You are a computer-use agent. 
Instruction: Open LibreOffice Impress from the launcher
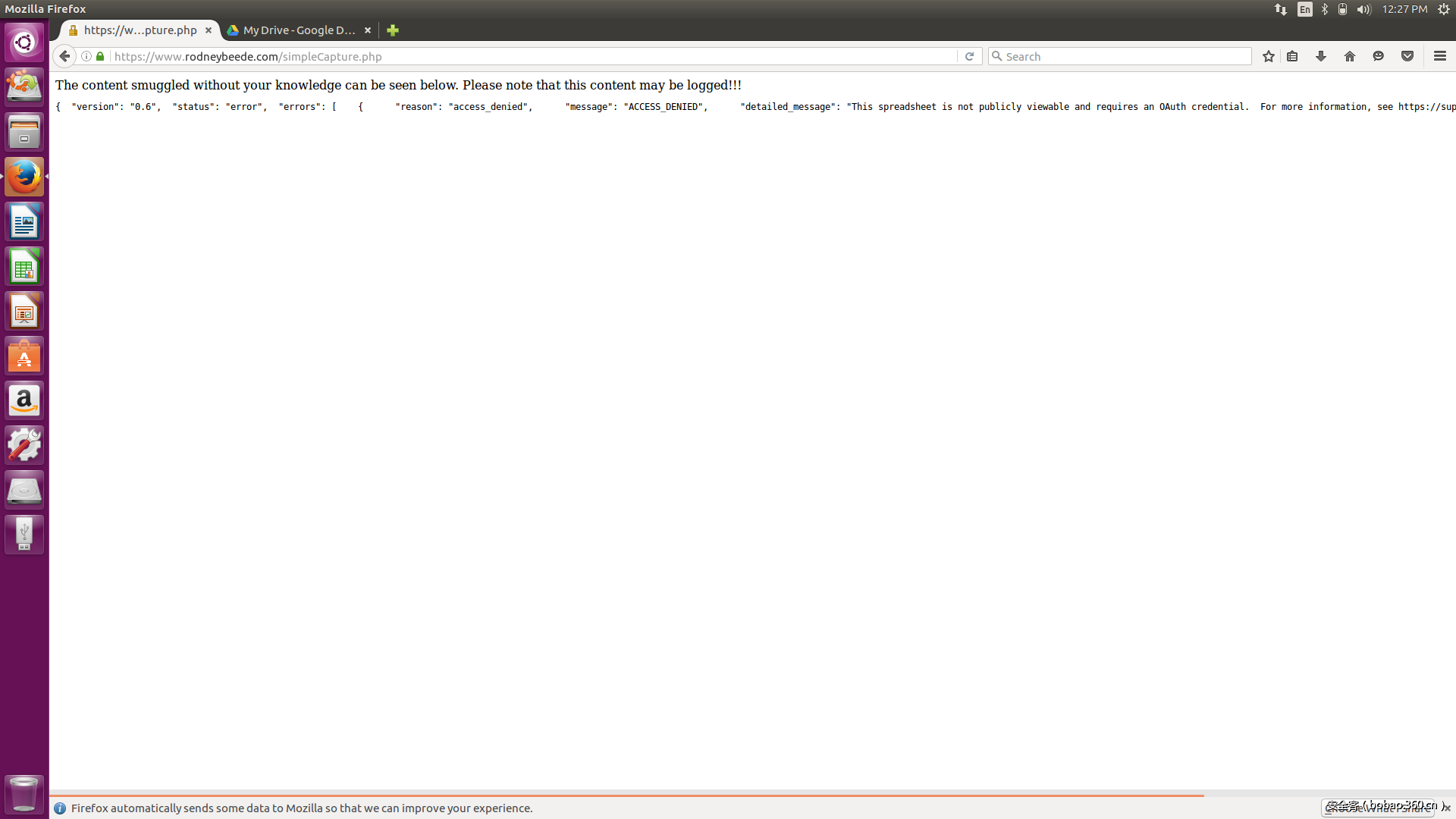[x=24, y=311]
